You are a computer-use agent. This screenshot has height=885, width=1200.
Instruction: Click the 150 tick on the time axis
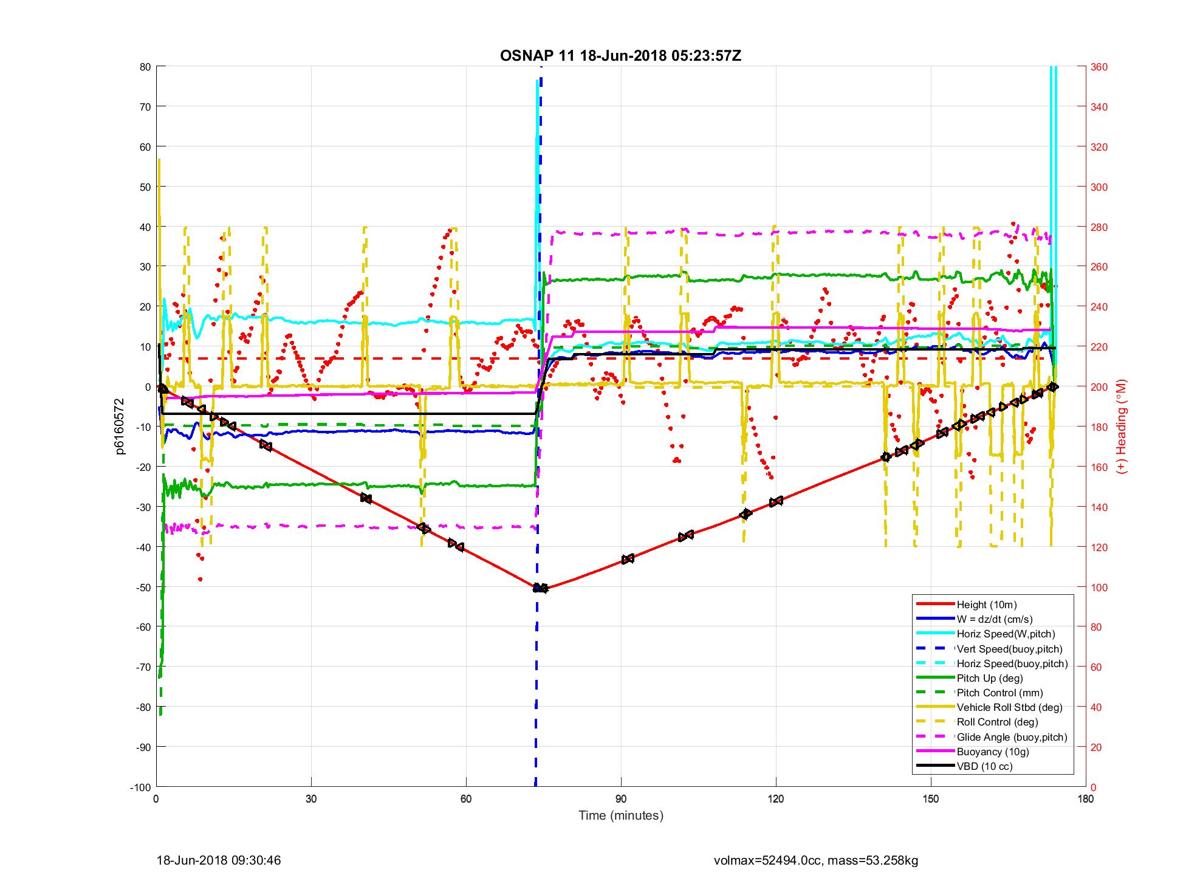click(931, 799)
